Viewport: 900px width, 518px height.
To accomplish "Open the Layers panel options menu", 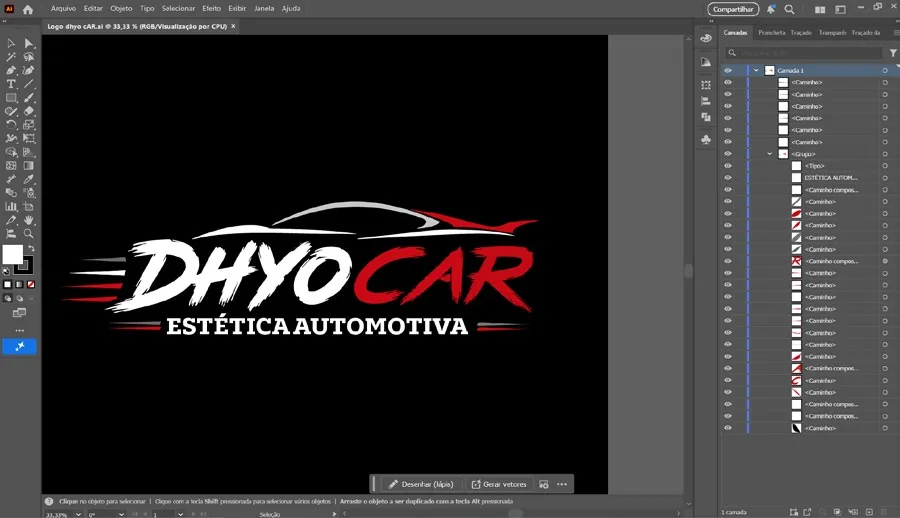I will coord(896,33).
